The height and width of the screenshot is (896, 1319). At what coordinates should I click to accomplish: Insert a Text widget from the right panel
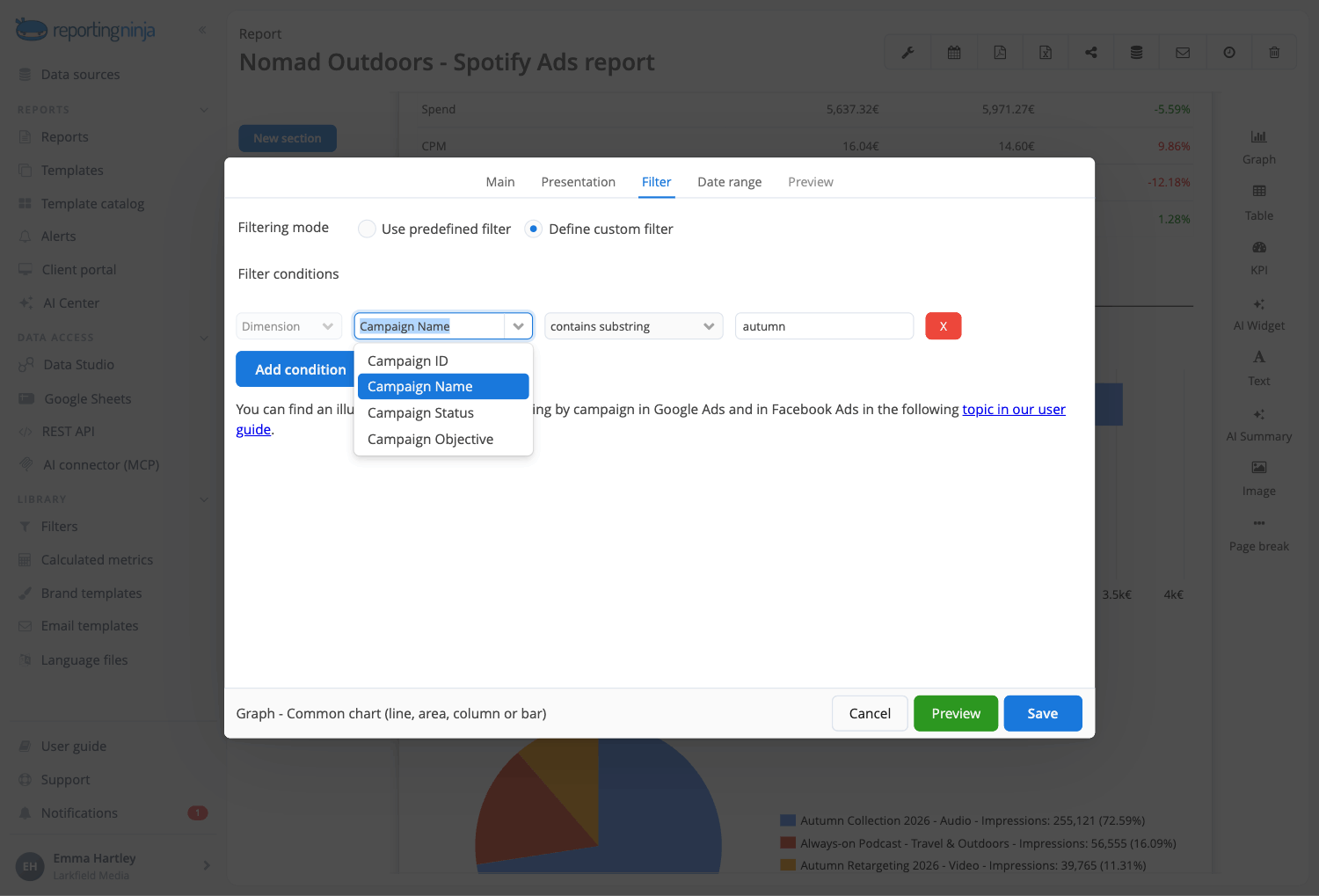[1259, 368]
